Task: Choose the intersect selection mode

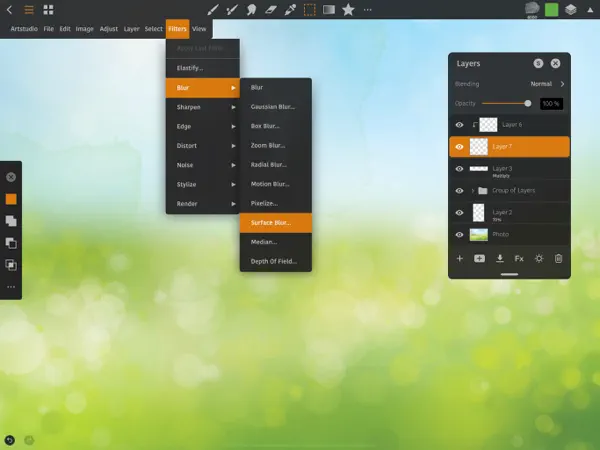Action: pyautogui.click(x=11, y=265)
